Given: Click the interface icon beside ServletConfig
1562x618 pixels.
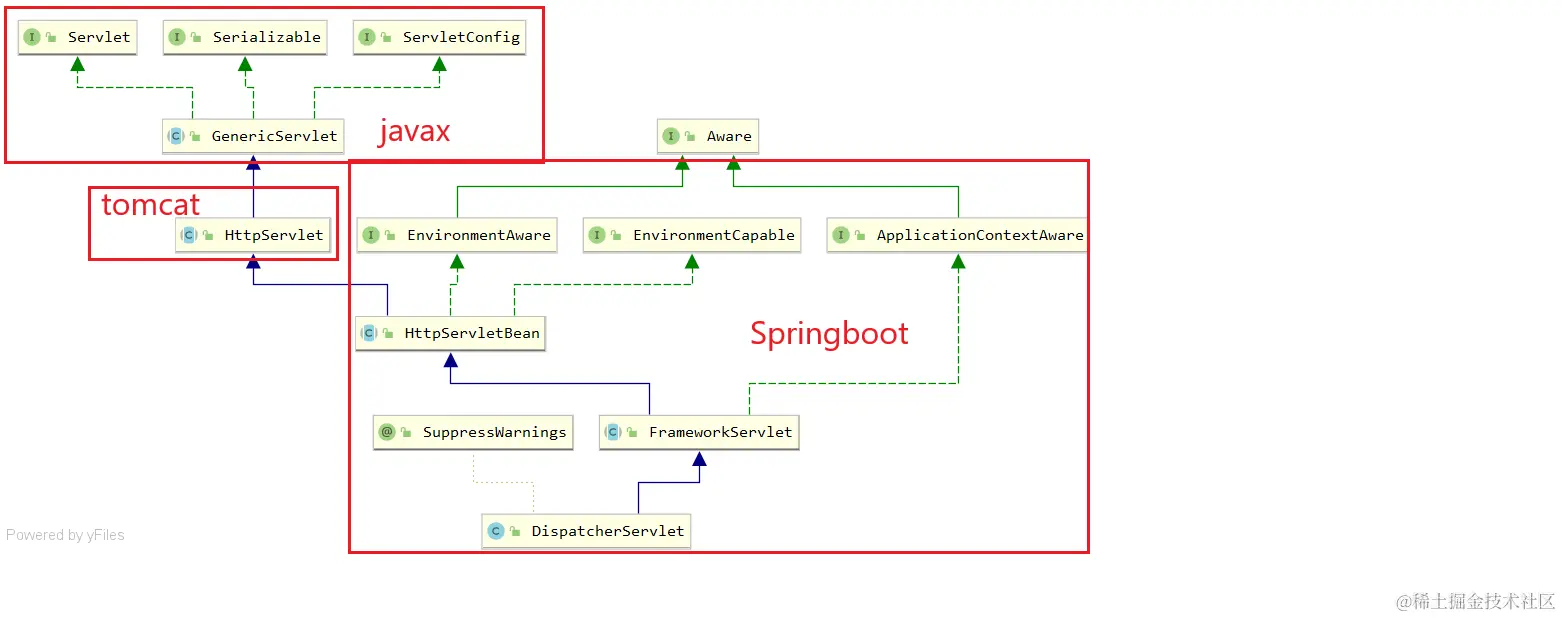Looking at the screenshot, I should click(367, 37).
